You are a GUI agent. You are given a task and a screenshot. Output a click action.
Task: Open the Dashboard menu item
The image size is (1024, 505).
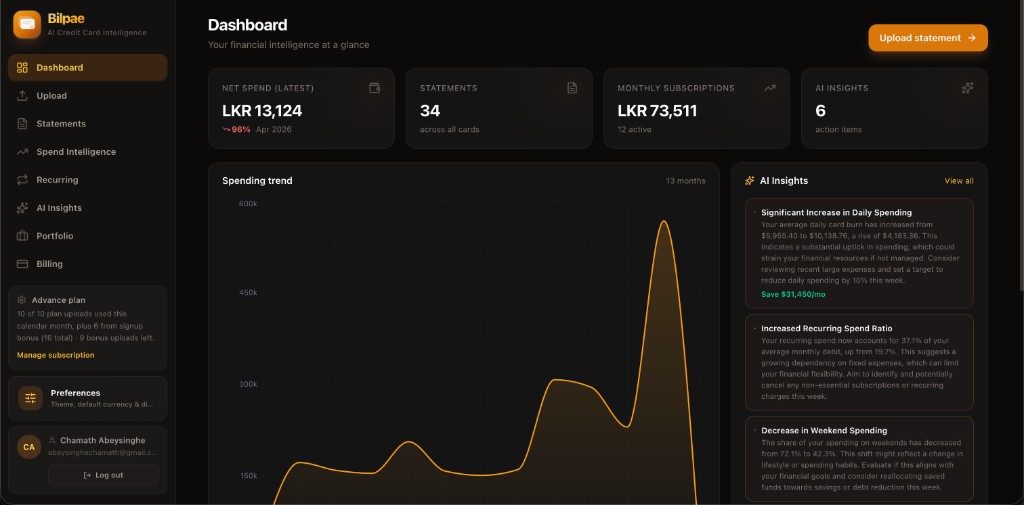88,68
